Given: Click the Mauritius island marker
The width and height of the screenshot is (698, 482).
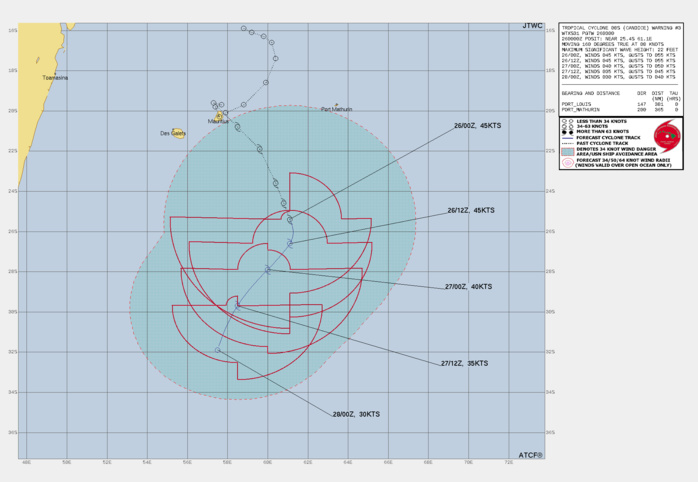Looking at the screenshot, I should coord(219,117).
